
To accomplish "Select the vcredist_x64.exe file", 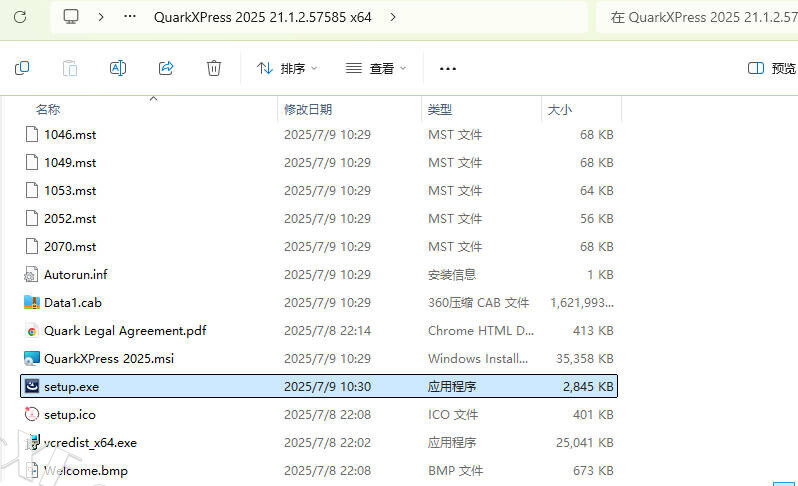I will [x=90, y=443].
